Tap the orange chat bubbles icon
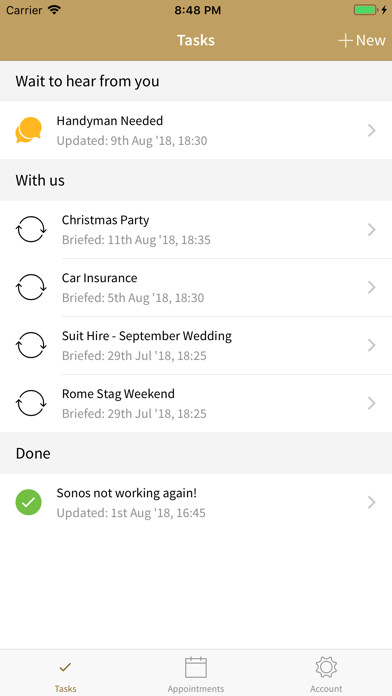 point(28,130)
